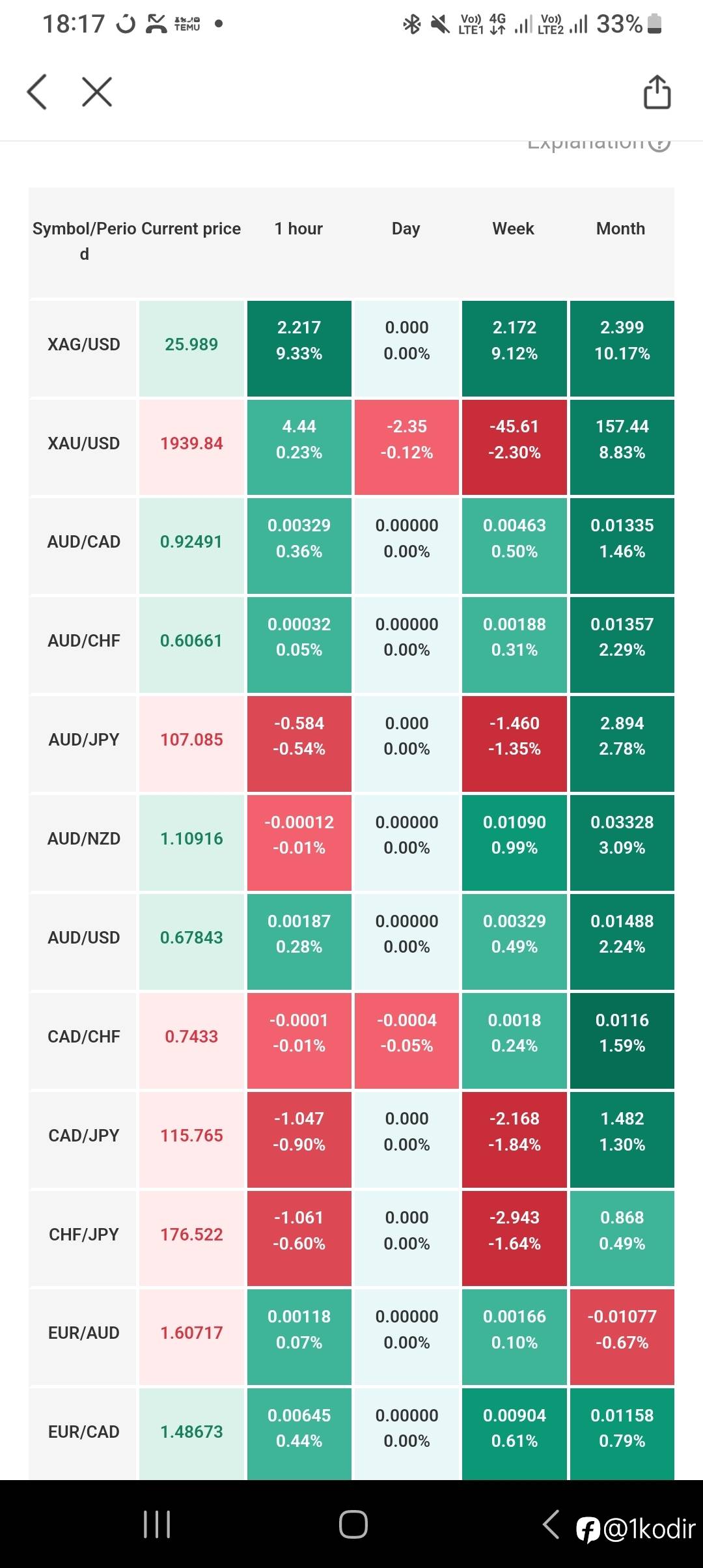Tap the 1 hour column header
This screenshot has width=703, height=1568.
coord(299,229)
